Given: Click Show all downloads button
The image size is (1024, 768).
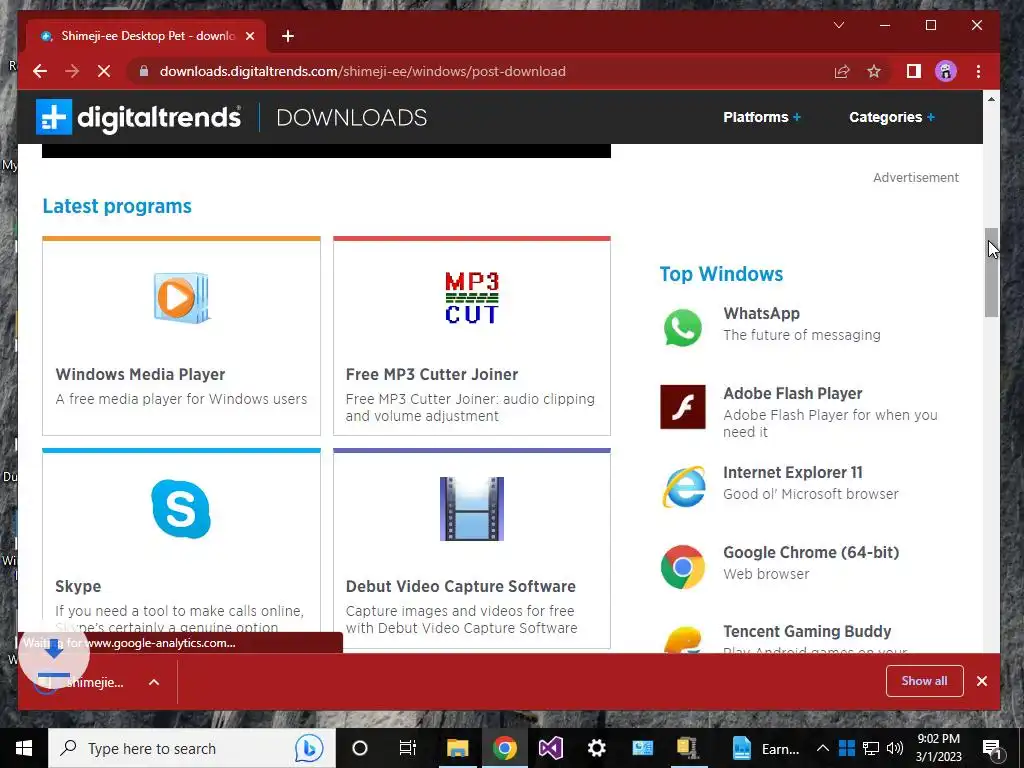Looking at the screenshot, I should point(924,681).
